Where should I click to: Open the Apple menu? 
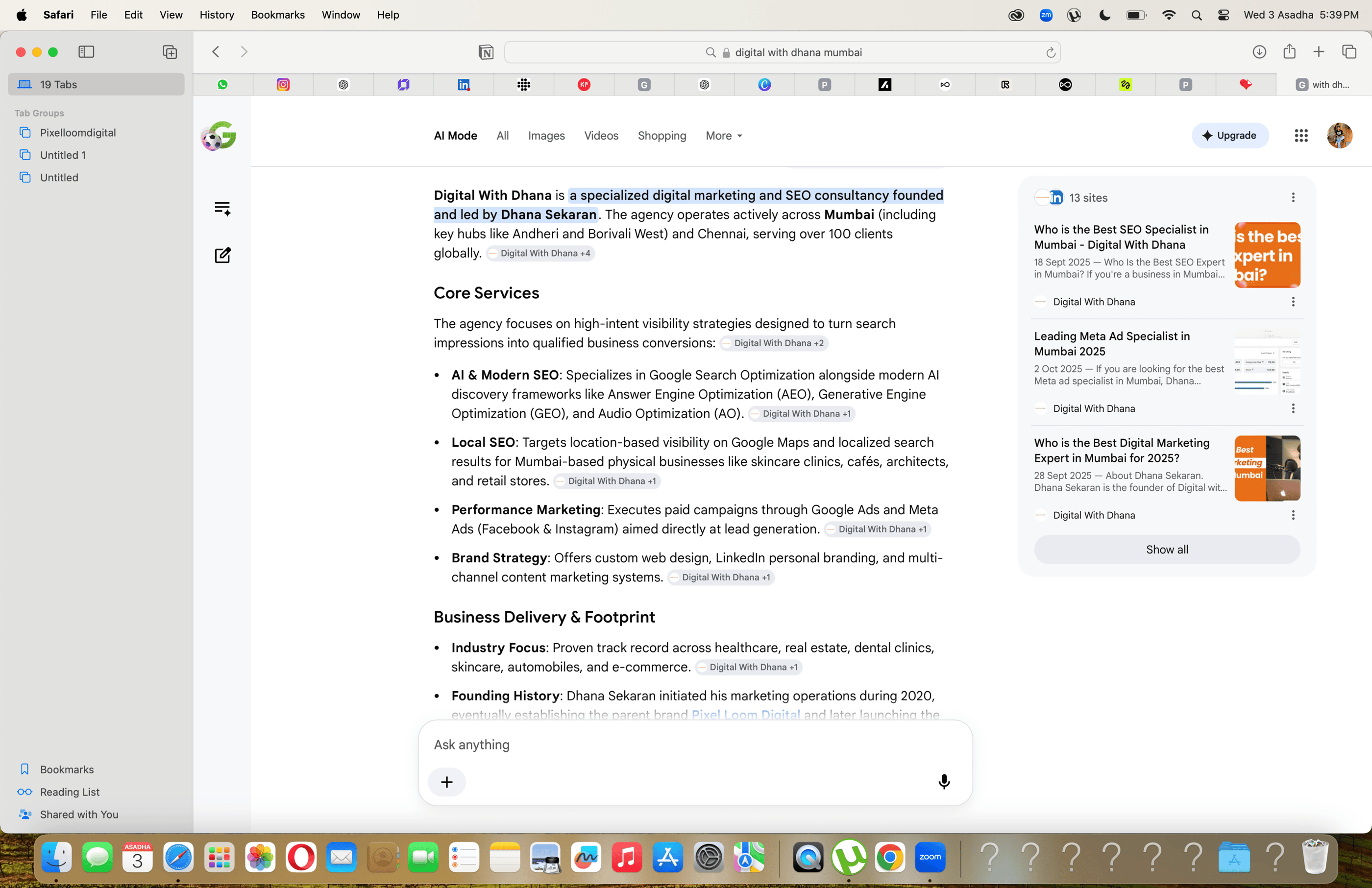tap(22, 14)
